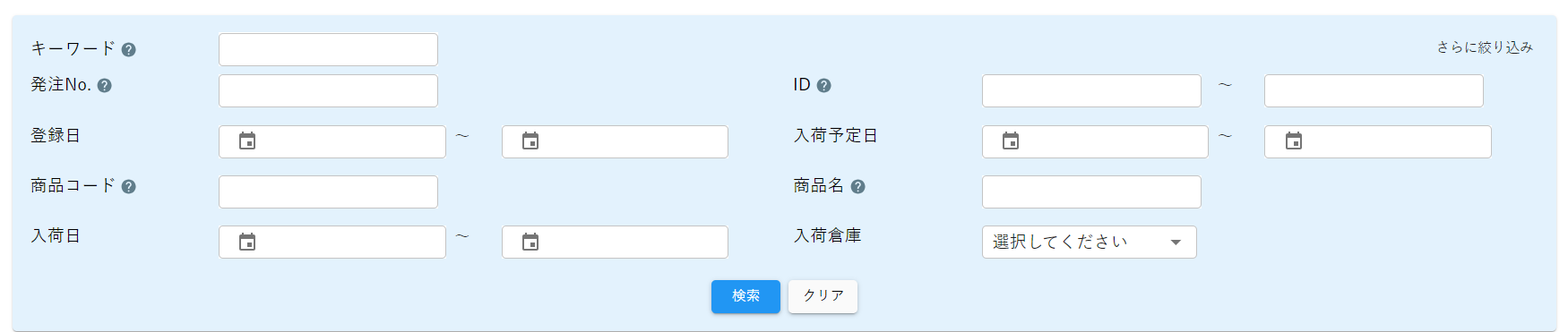
Task: Open calendar for 入荷予定日 end date
Action: pyautogui.click(x=1294, y=141)
